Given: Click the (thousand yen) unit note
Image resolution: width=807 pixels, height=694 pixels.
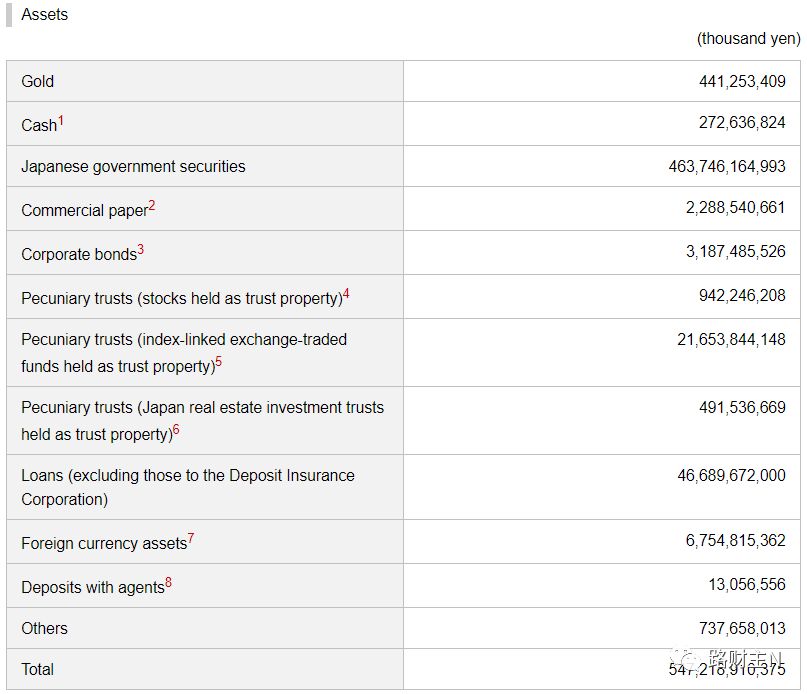Looking at the screenshot, I should pos(748,38).
